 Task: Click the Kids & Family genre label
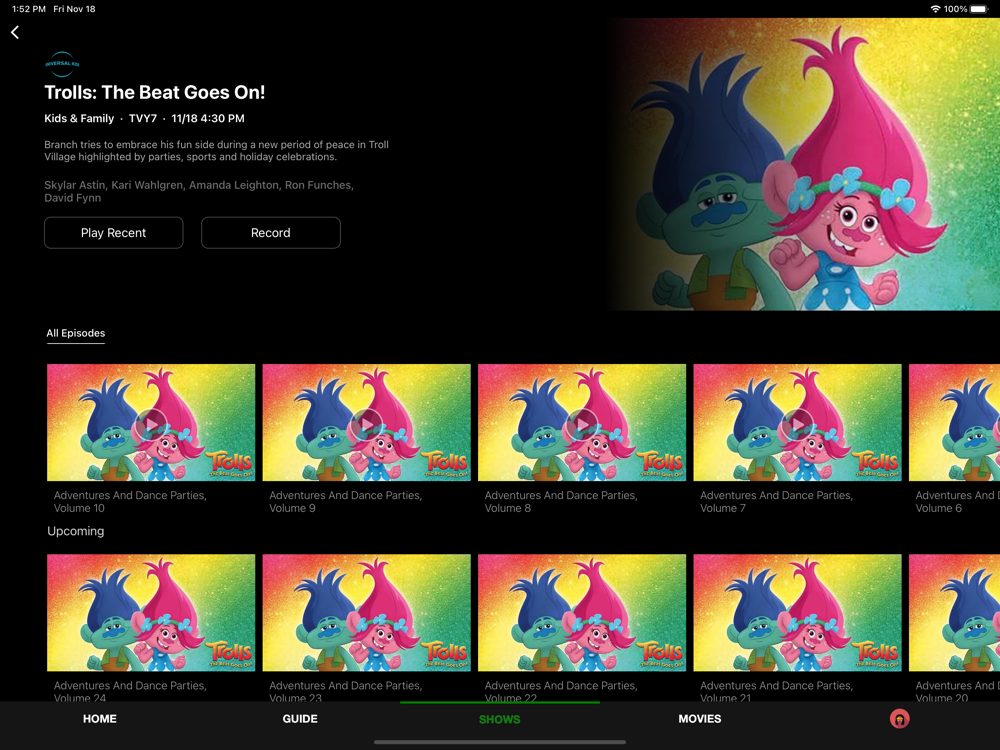point(79,119)
